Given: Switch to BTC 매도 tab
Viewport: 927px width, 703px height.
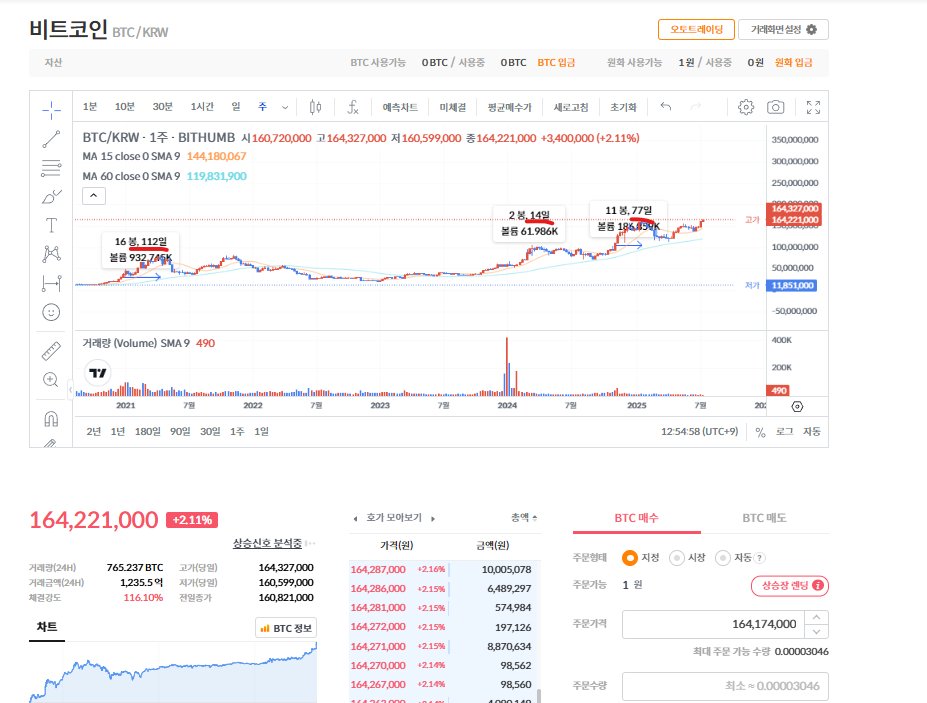Looking at the screenshot, I should 764,518.
